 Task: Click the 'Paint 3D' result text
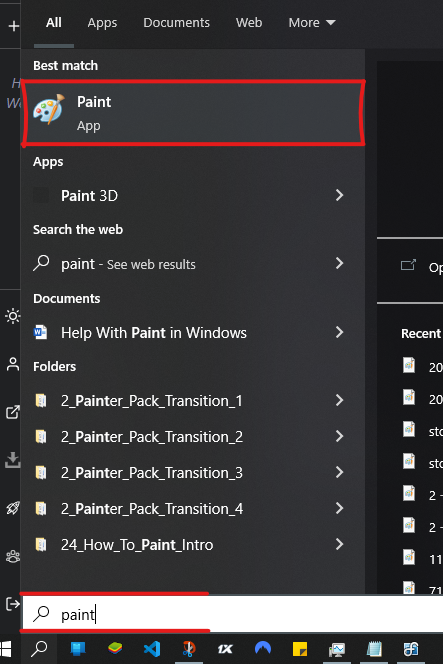pyautogui.click(x=89, y=196)
